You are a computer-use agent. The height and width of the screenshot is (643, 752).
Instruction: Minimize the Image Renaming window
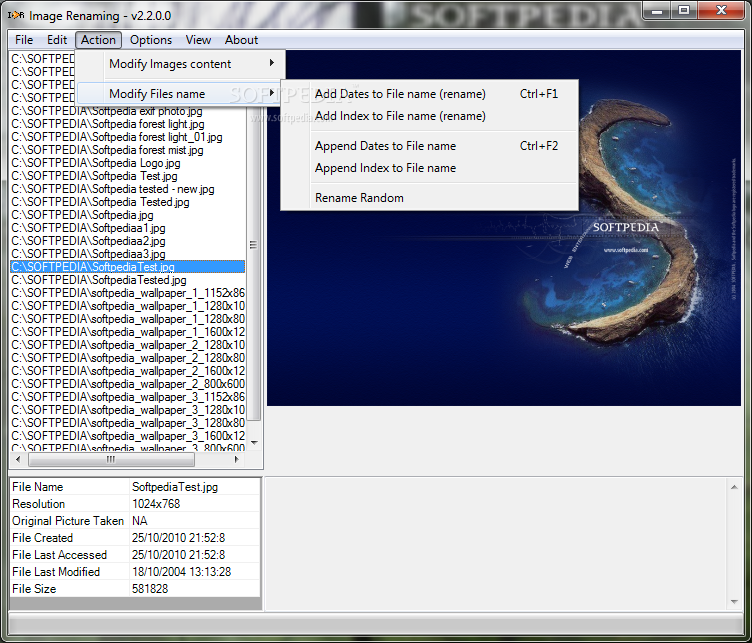click(x=658, y=10)
